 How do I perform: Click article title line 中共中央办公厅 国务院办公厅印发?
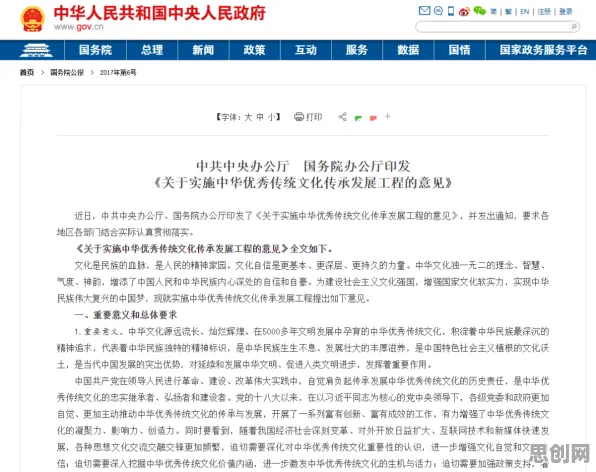click(303, 166)
